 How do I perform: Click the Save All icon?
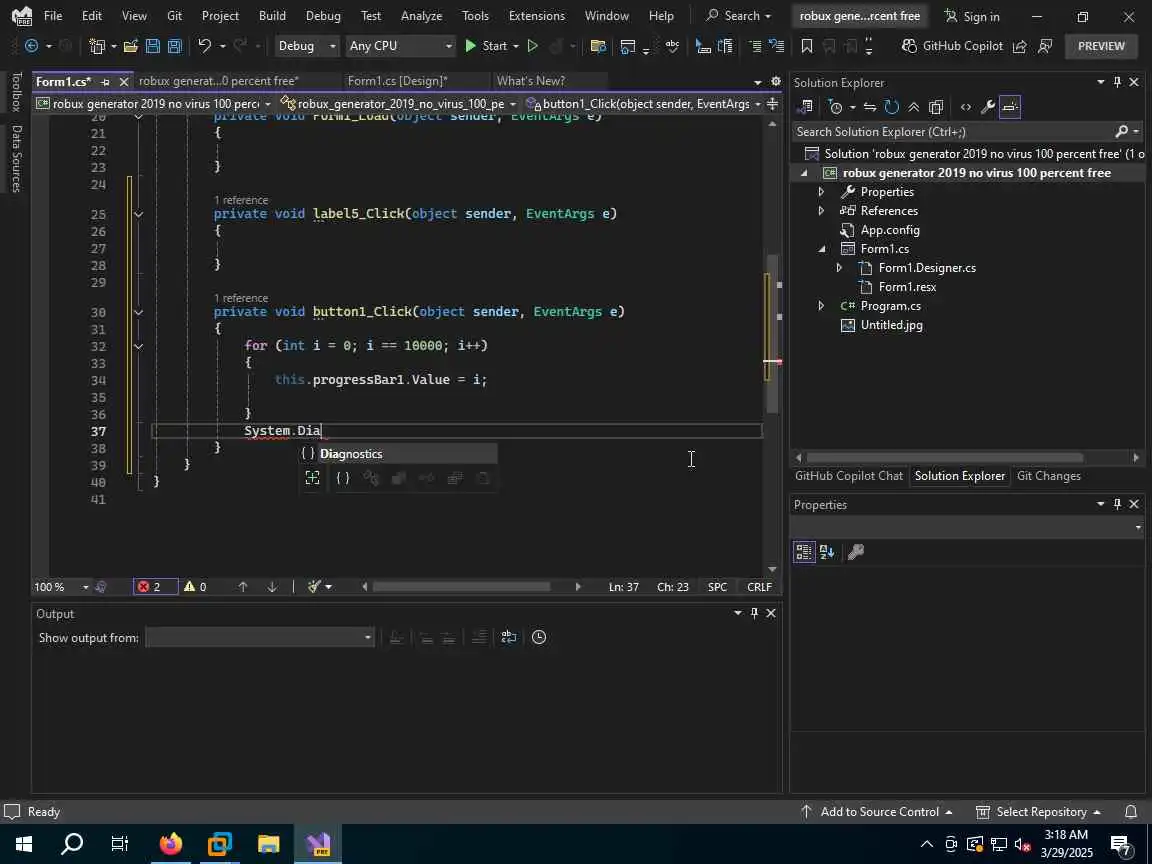[174, 46]
